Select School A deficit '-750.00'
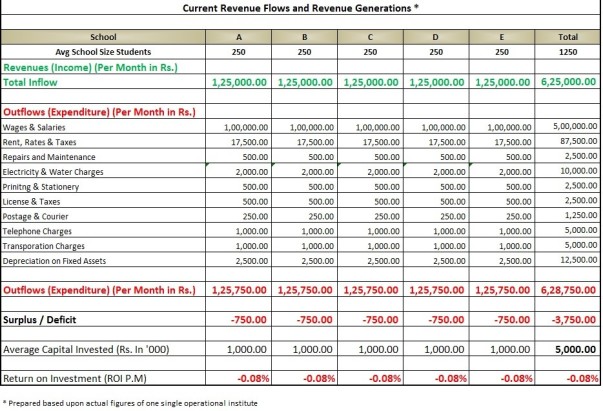Screen dimensions: 603x411 (248, 320)
